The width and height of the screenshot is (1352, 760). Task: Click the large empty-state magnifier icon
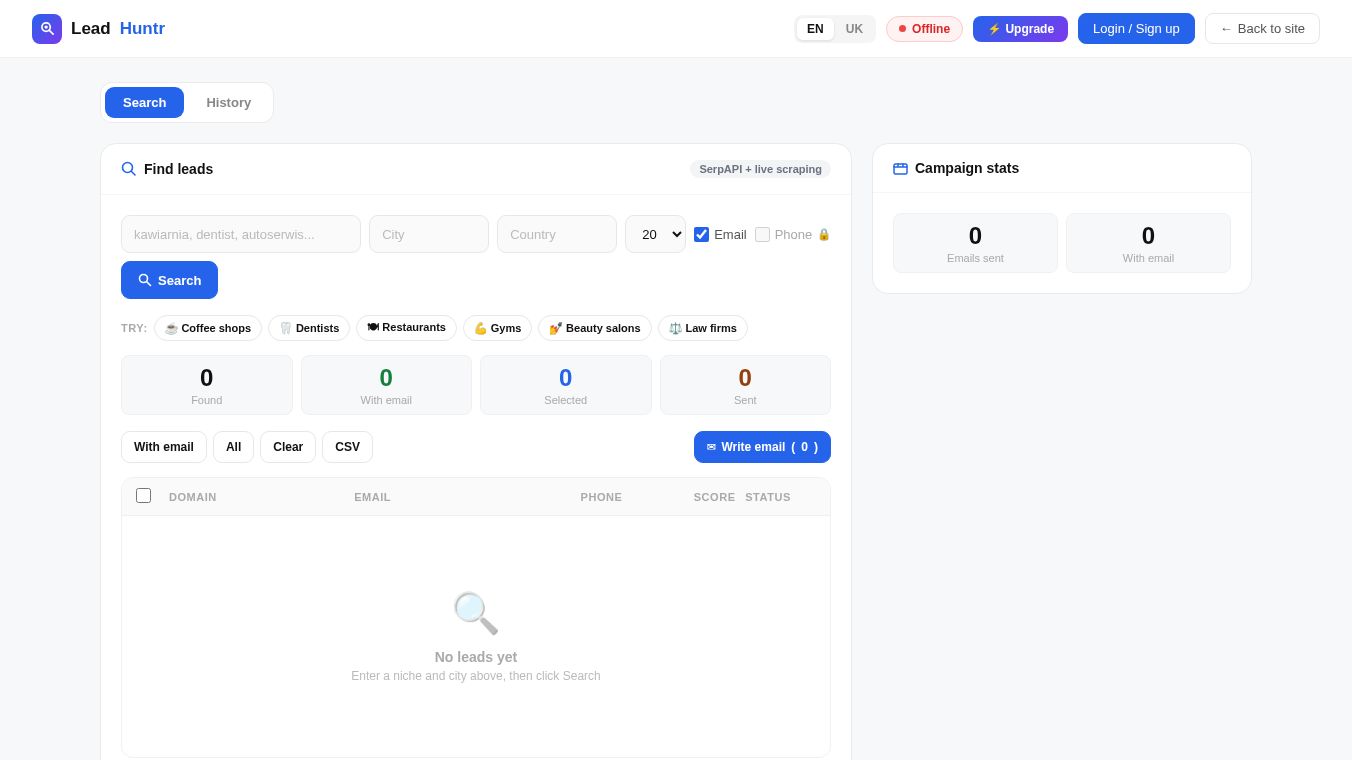(x=476, y=613)
